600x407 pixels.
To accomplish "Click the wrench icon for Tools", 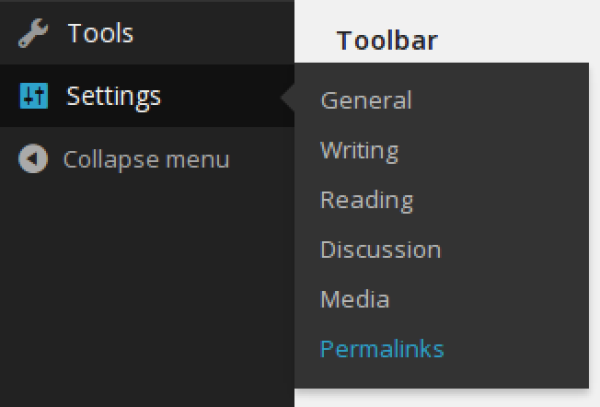I will (x=33, y=33).
